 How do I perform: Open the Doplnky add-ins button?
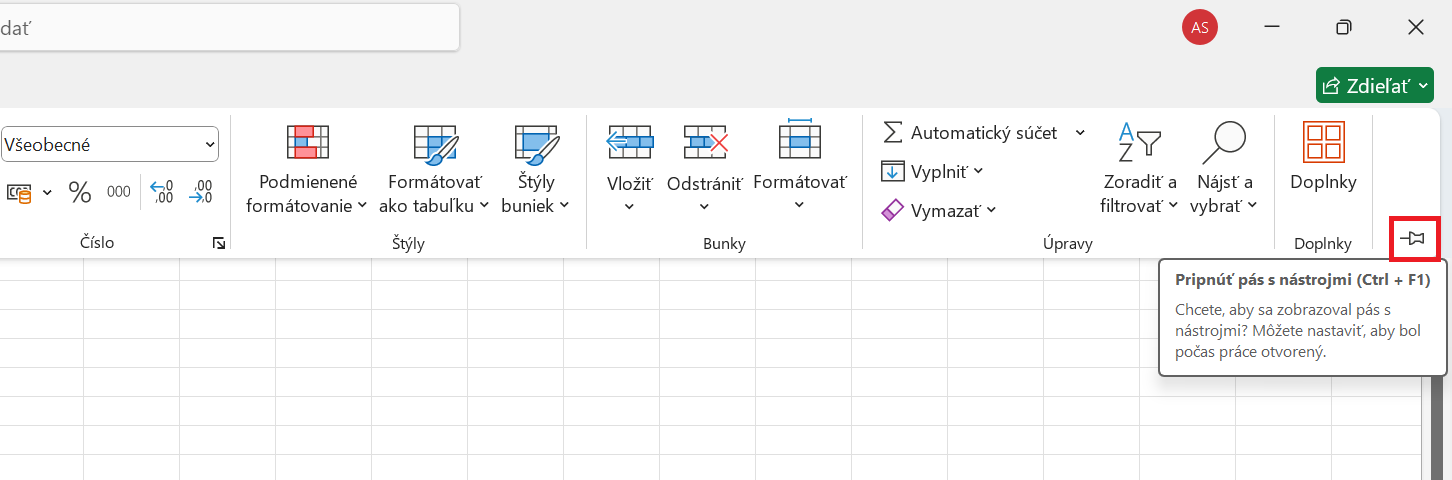[x=1323, y=157]
